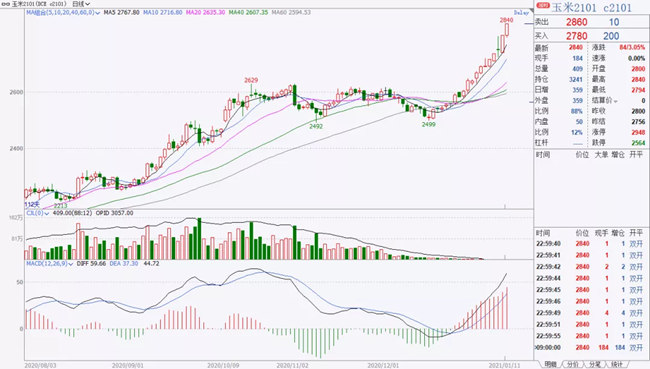Viewport: 650px width, 369px height.
Task: Click the 昨结 value 2756
Action: 638,122
